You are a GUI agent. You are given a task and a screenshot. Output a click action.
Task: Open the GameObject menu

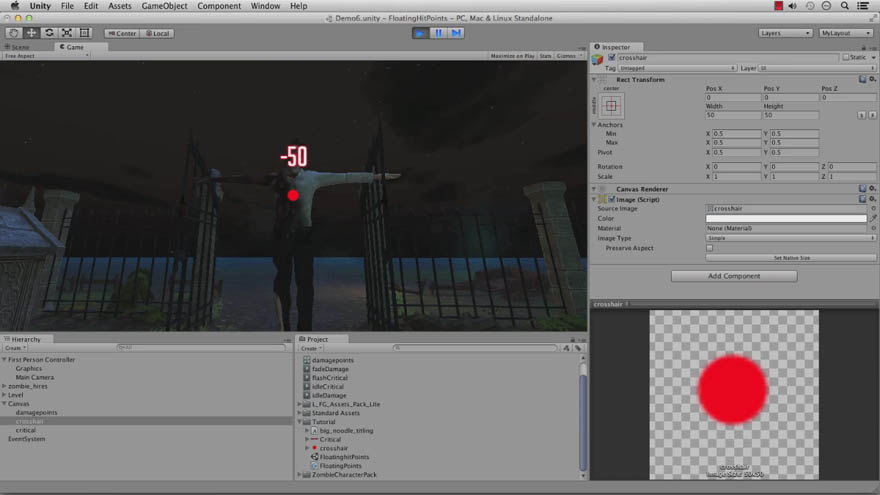pyautogui.click(x=164, y=6)
